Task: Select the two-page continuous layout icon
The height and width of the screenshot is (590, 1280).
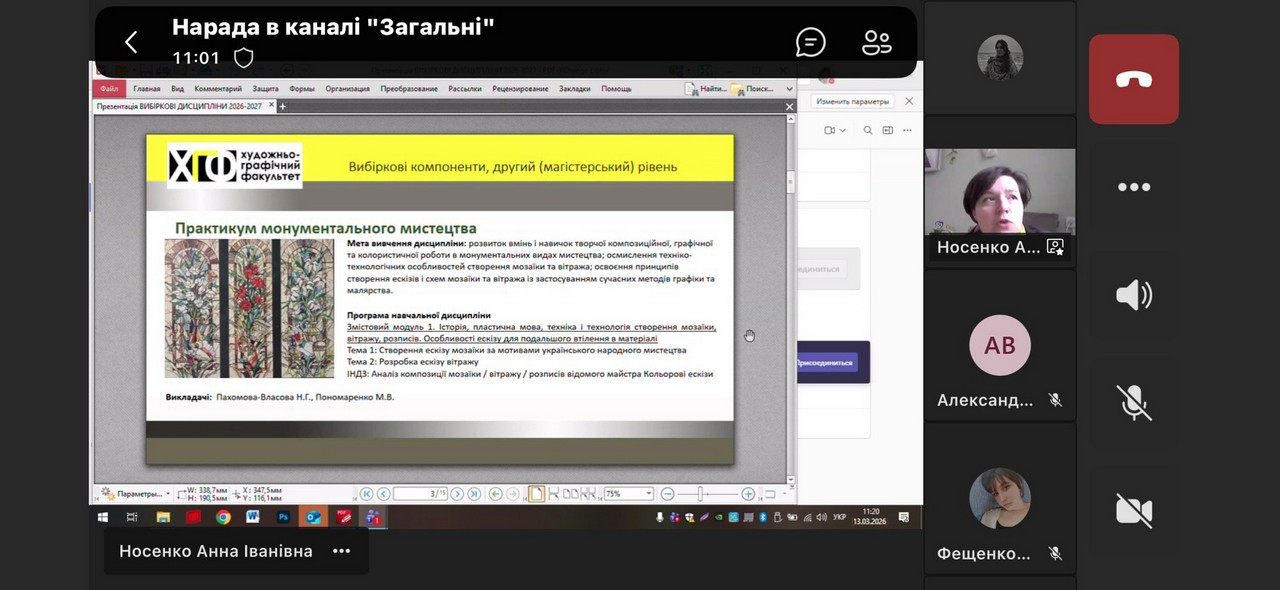Action: click(588, 494)
